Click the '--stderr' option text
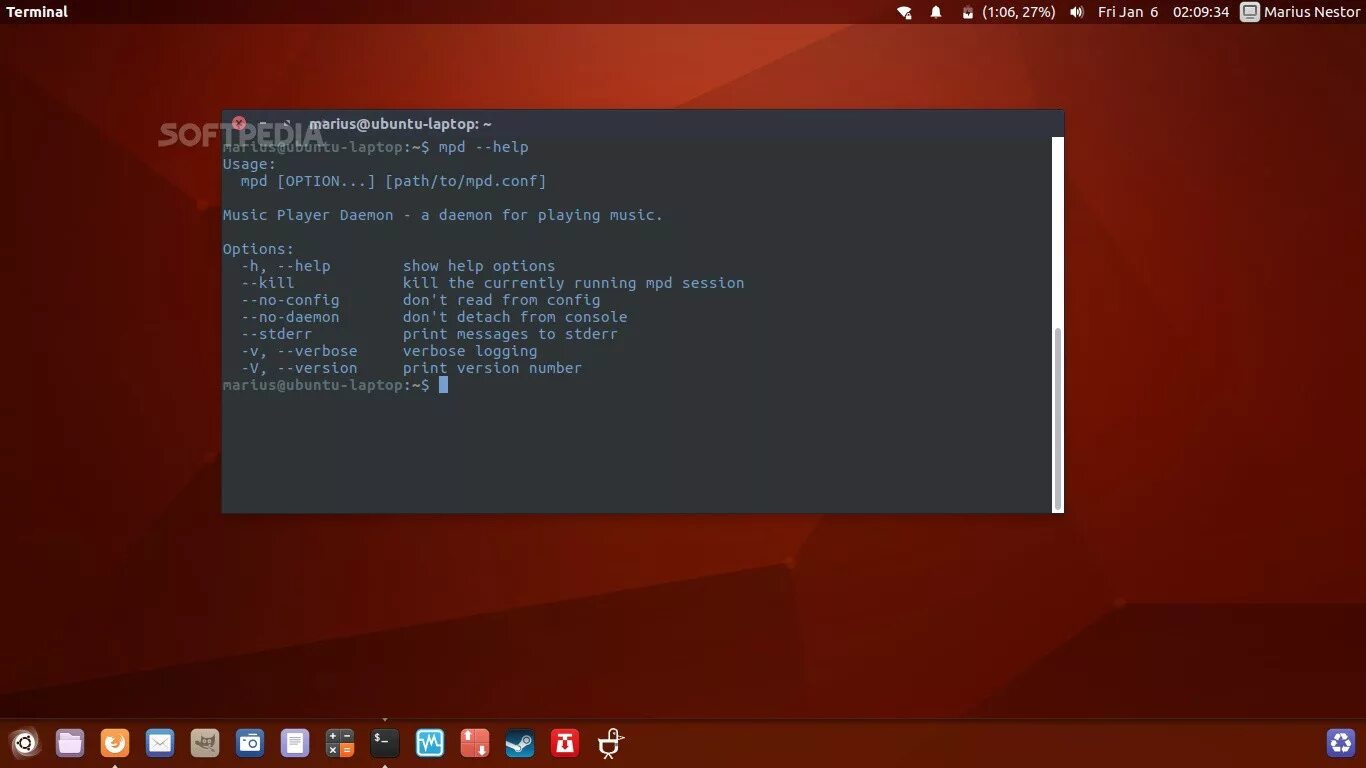The height and width of the screenshot is (768, 1366). pos(276,334)
